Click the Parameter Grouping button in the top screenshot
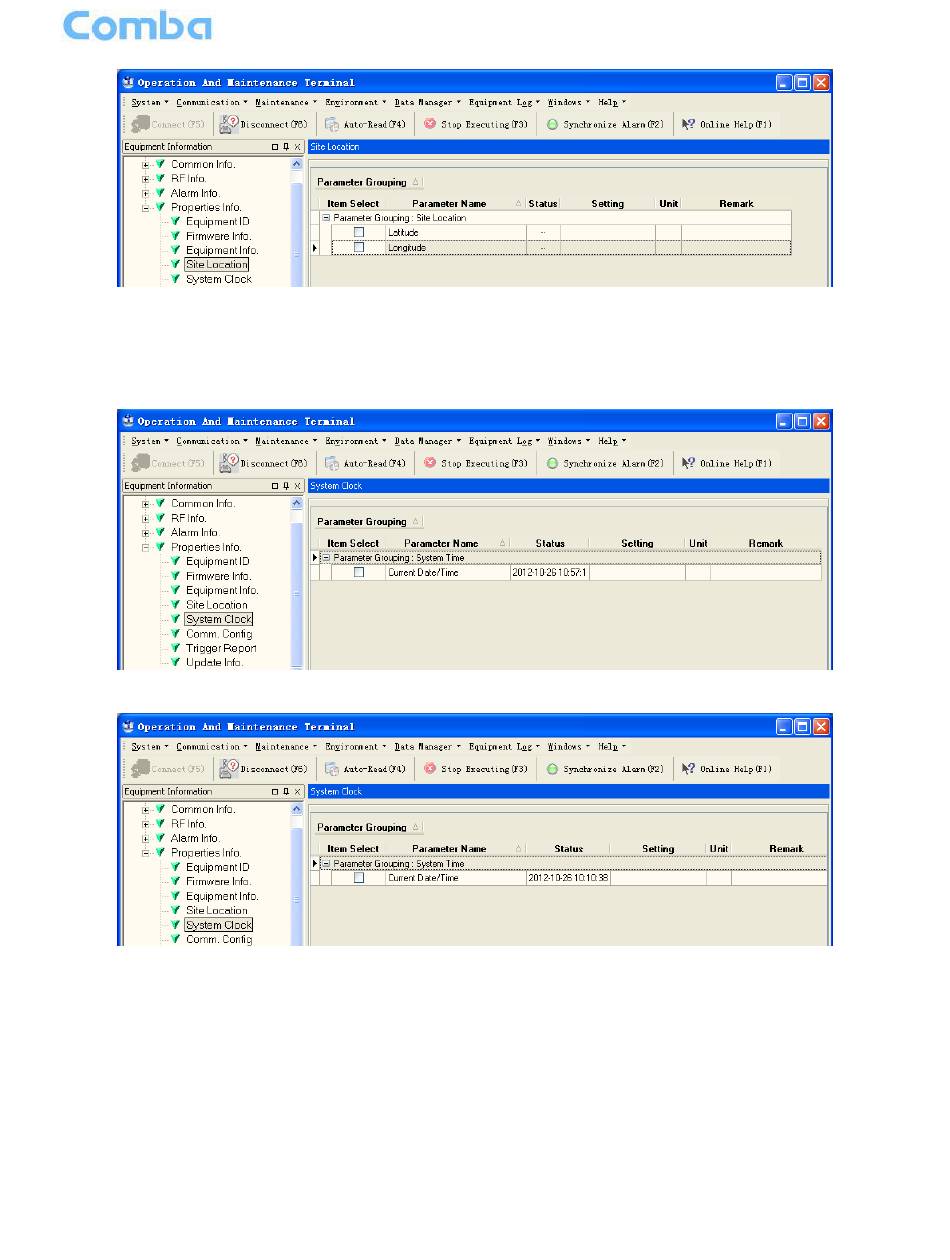Viewport: 950px width, 1260px height. (369, 183)
